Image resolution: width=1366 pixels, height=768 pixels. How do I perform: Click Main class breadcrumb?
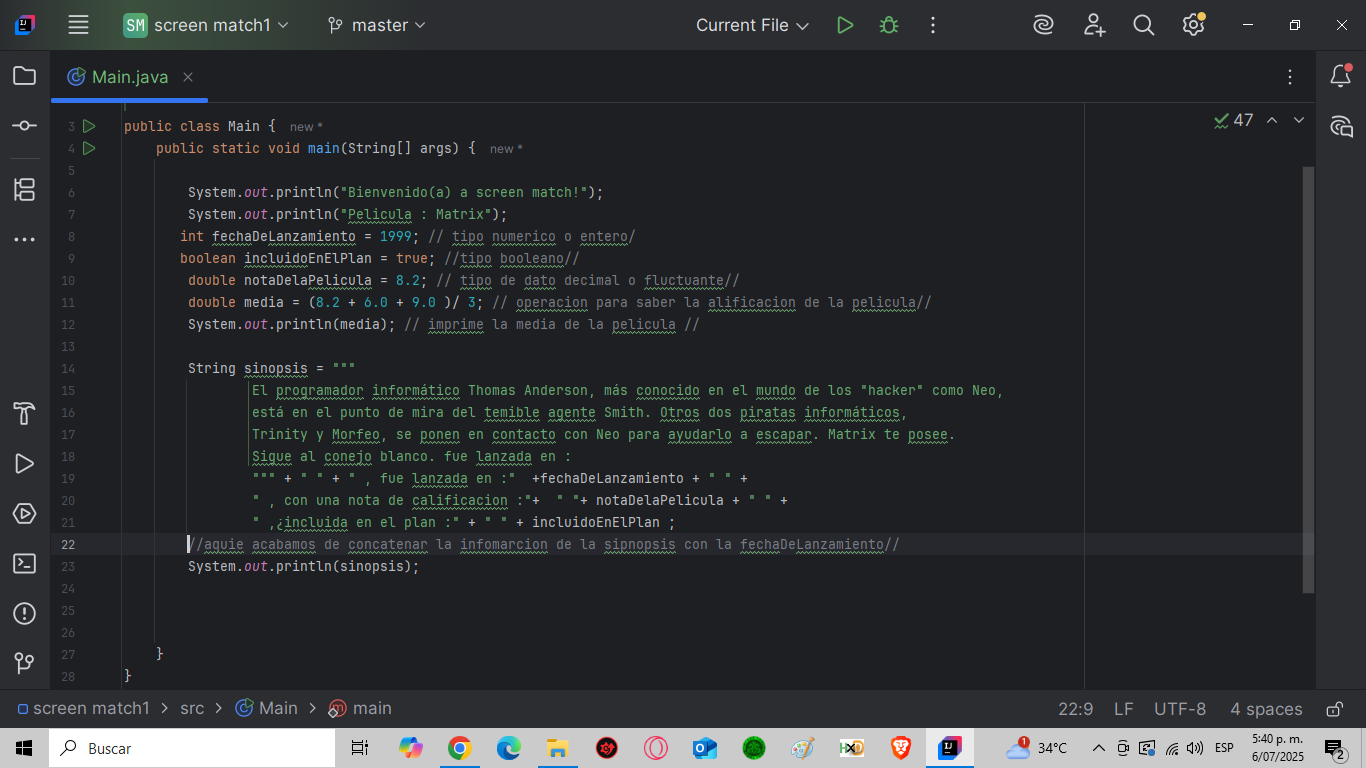[x=266, y=708]
